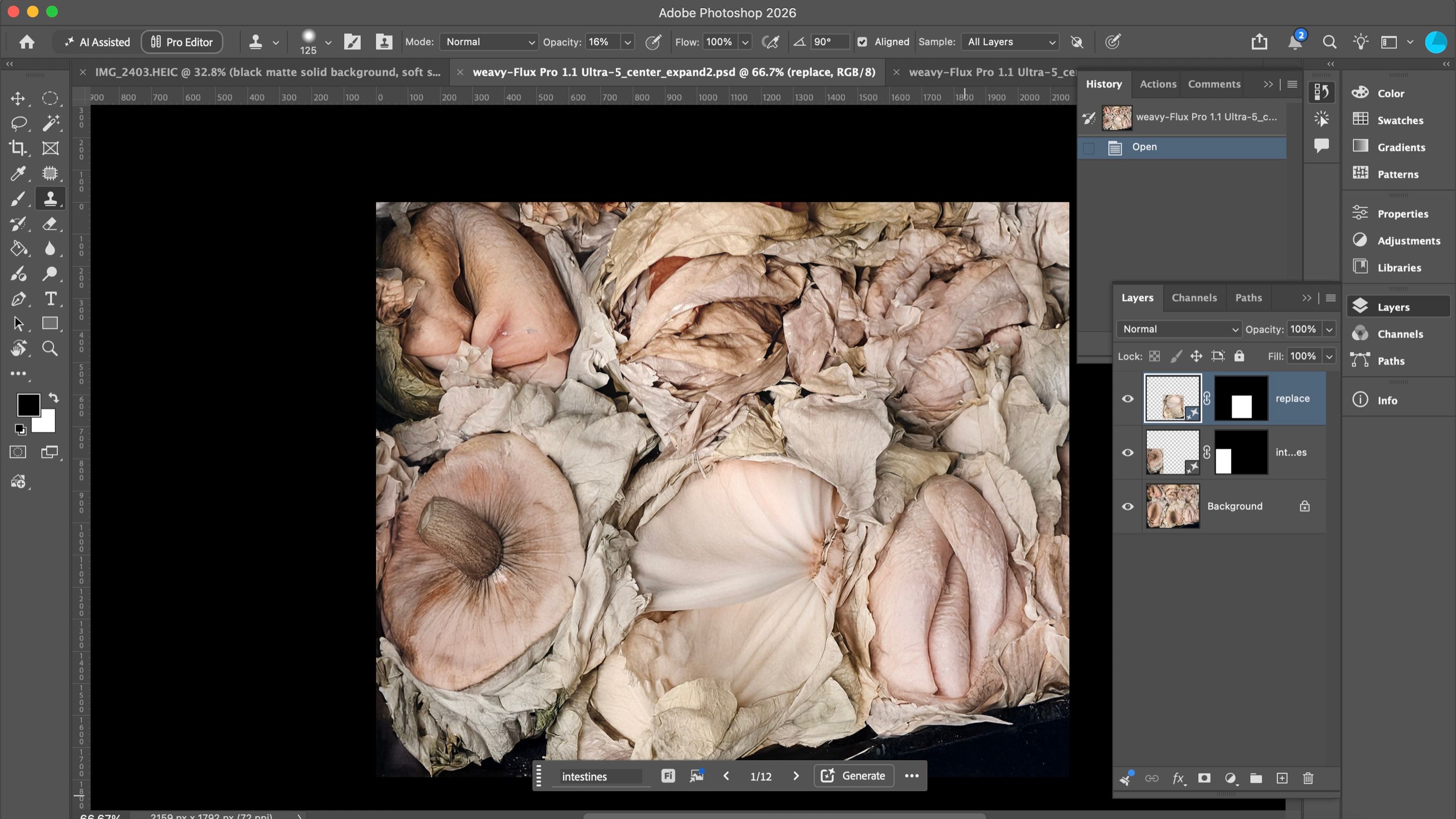Click the Generate button
The height and width of the screenshot is (819, 1456).
tap(854, 776)
